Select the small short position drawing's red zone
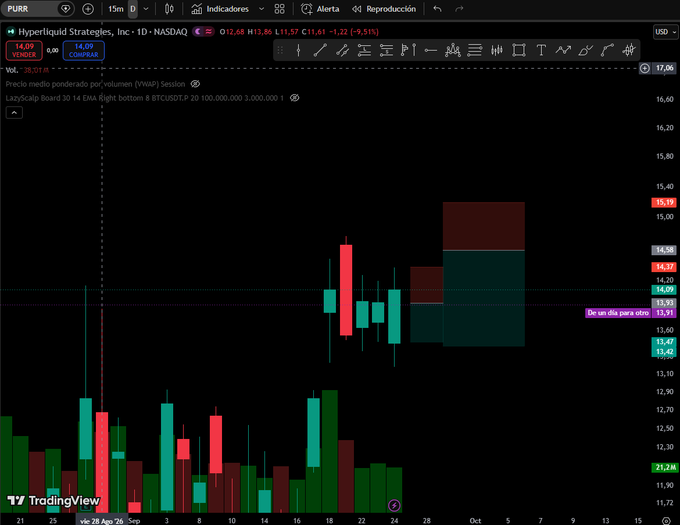 tap(427, 284)
